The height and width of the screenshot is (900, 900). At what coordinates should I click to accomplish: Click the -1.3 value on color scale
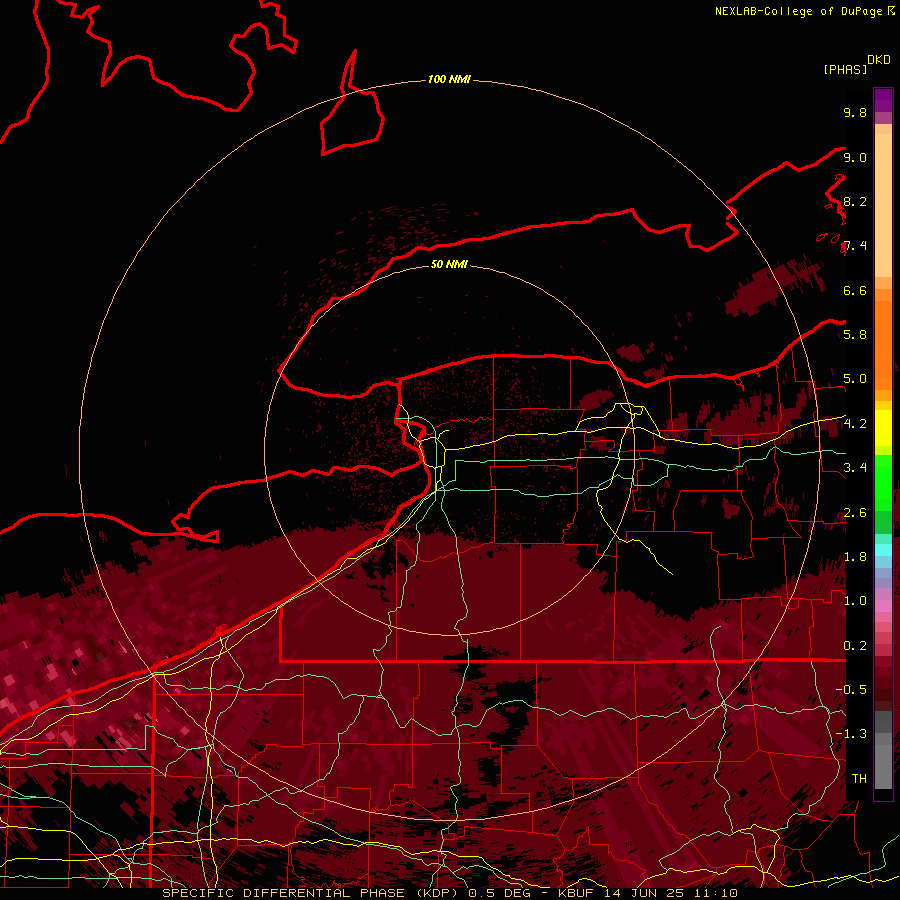tap(851, 734)
